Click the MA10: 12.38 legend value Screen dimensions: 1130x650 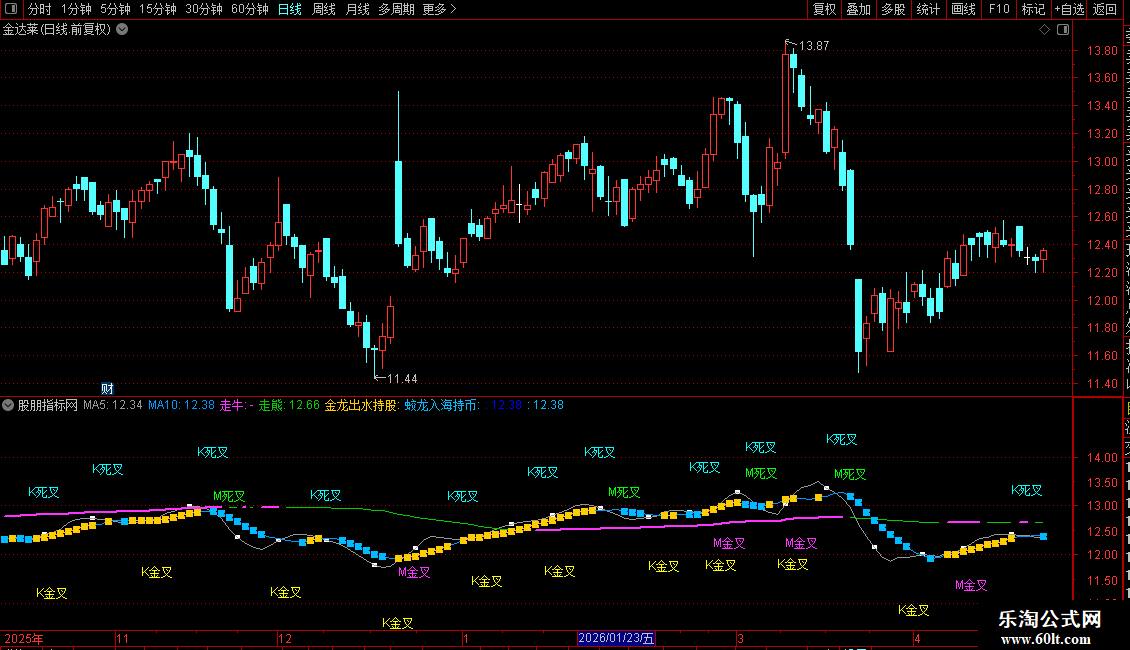pos(182,405)
